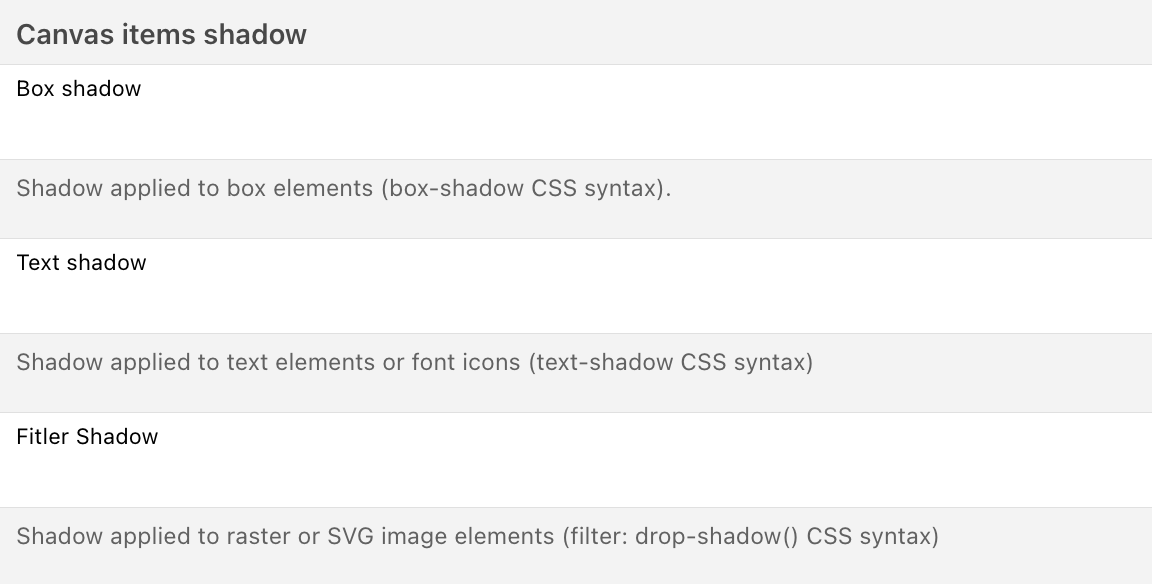Select the 'Box shadow' field label
Viewport: 1152px width, 584px height.
pyautogui.click(x=79, y=89)
